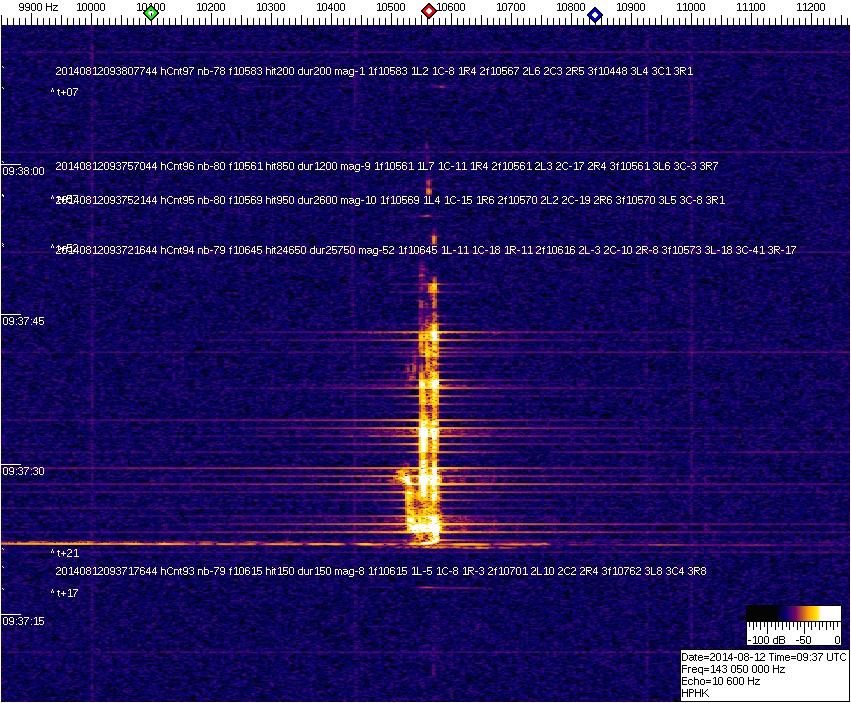Screen dimensions: 851x703
Task: Click the t+21 event marker
Action: pyautogui.click(x=66, y=553)
